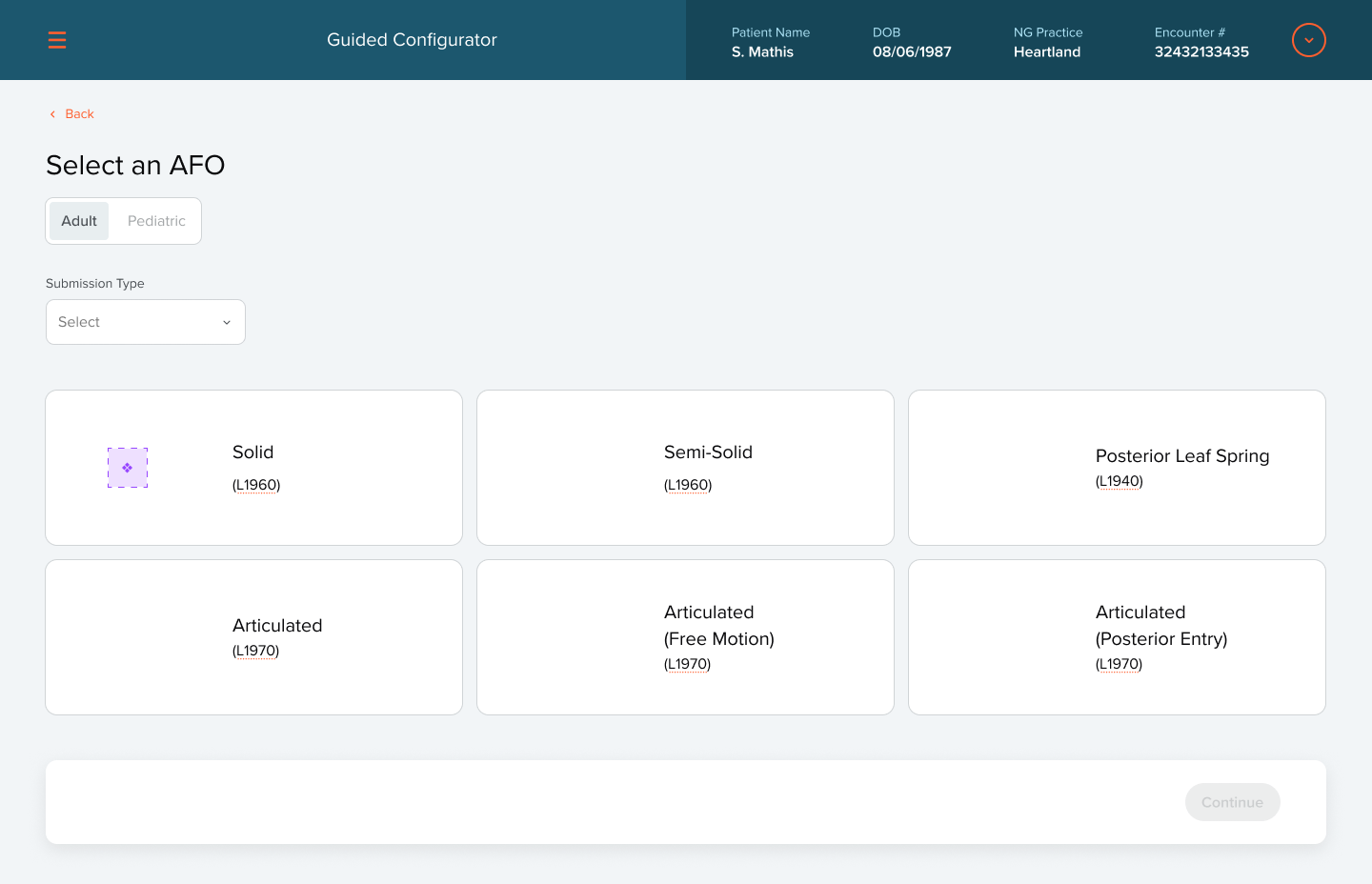Select the Articulated (Posterior Entry) card
The height and width of the screenshot is (884, 1372).
tap(1117, 637)
